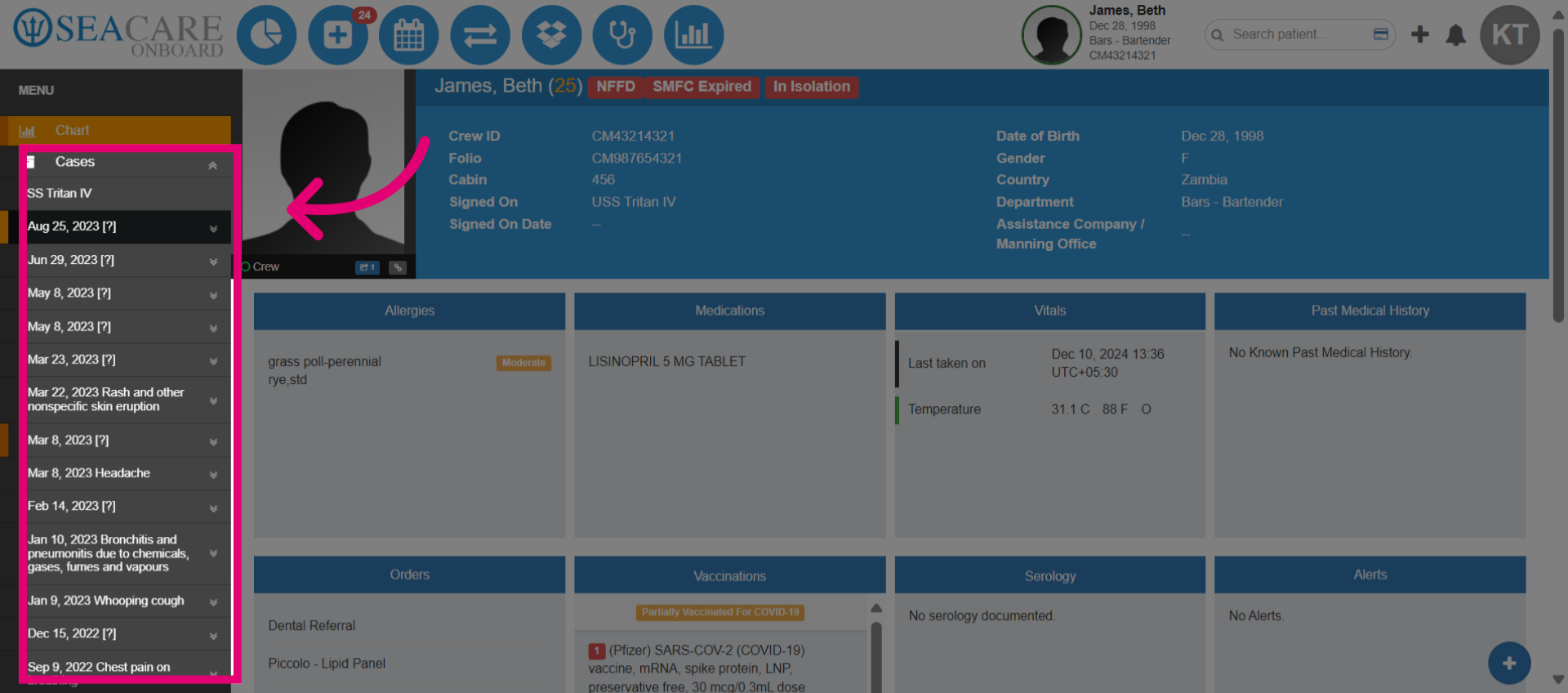Click the link chain icon under photo
1568x693 pixels.
398,267
